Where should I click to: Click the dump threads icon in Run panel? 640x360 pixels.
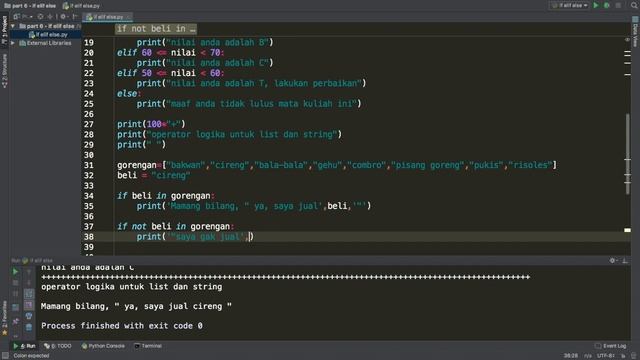(x=15, y=307)
